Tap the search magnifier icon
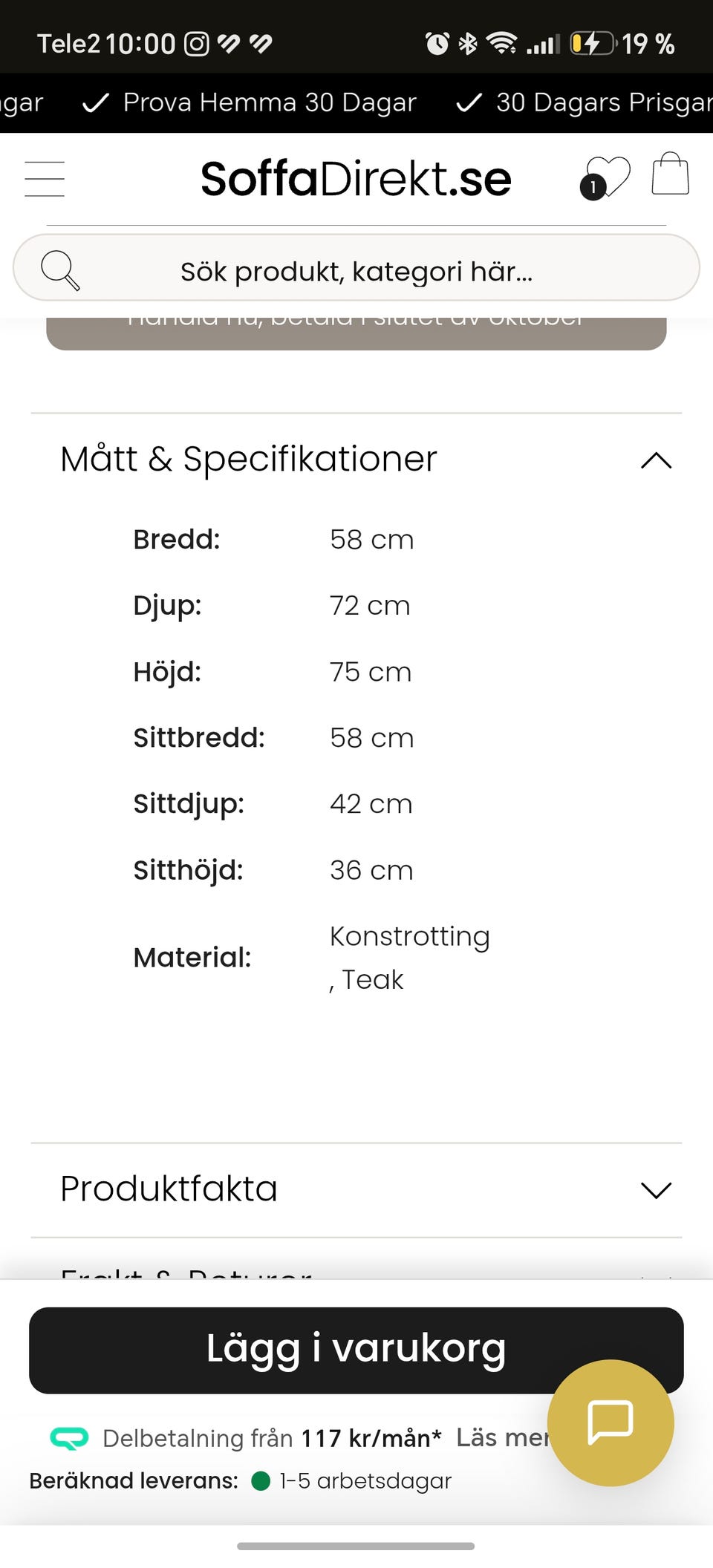 coord(60,269)
